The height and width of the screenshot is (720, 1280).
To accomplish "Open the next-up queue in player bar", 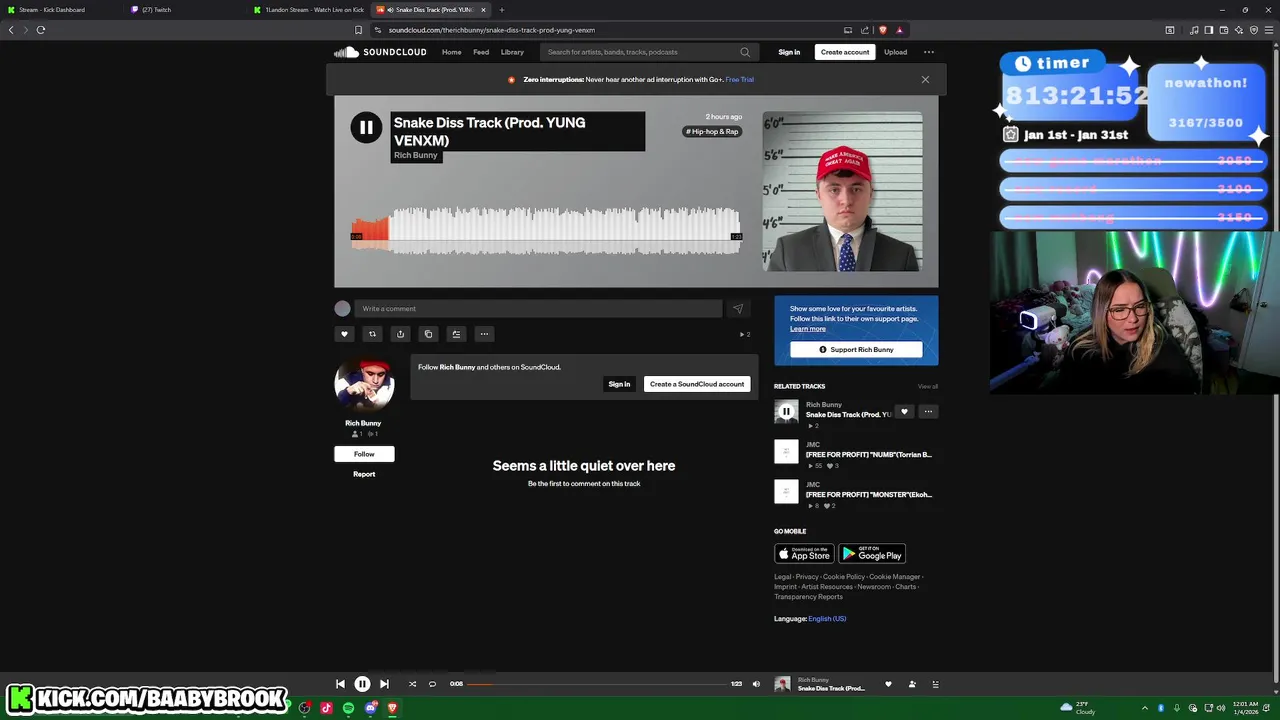I will pos(936,684).
